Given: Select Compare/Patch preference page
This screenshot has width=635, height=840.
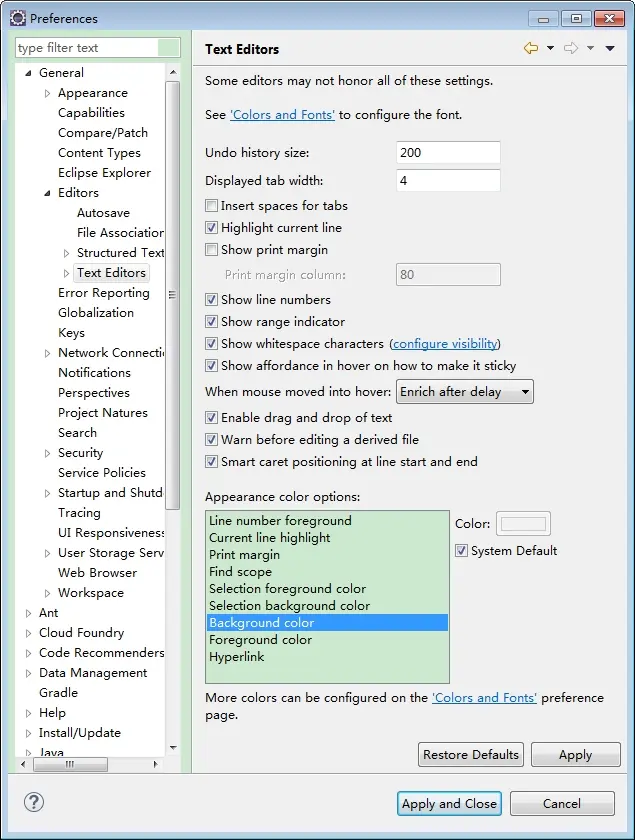Looking at the screenshot, I should pyautogui.click(x=103, y=133).
